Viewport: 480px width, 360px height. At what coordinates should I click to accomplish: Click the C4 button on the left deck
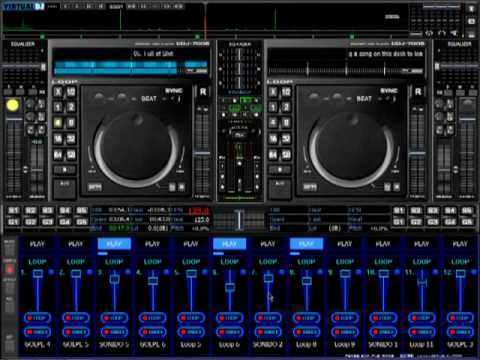(65, 222)
